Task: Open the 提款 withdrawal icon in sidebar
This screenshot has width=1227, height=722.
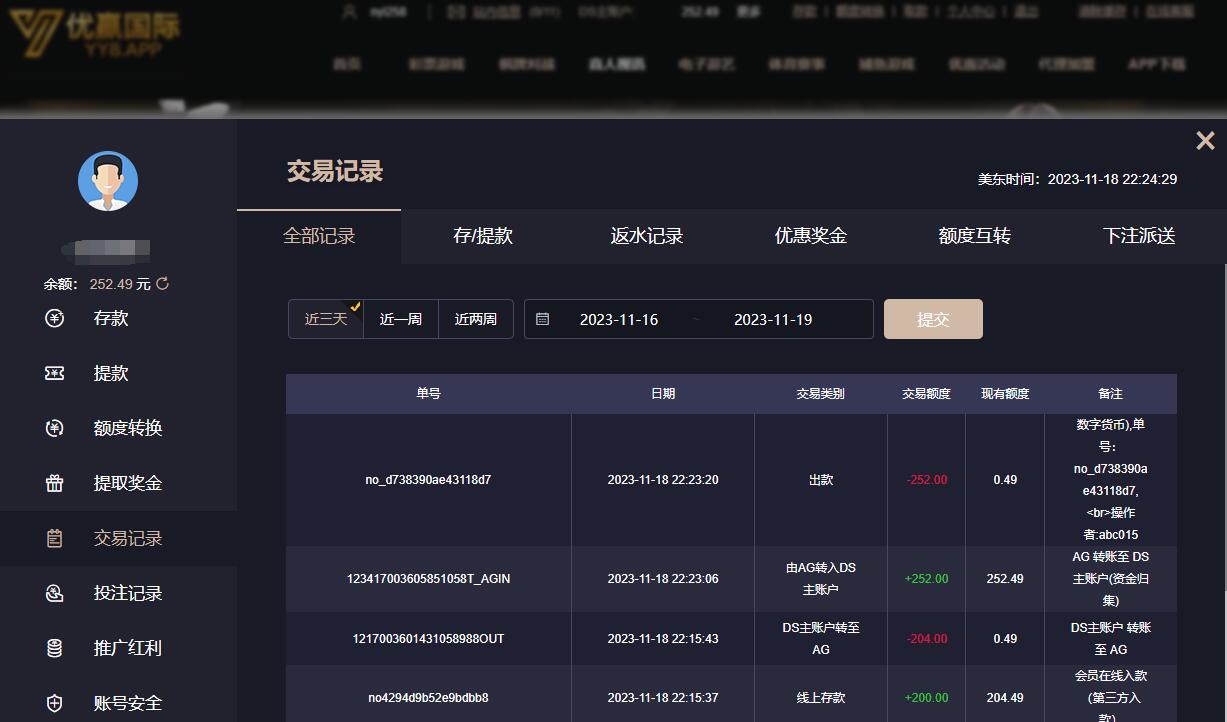Action: [x=55, y=373]
